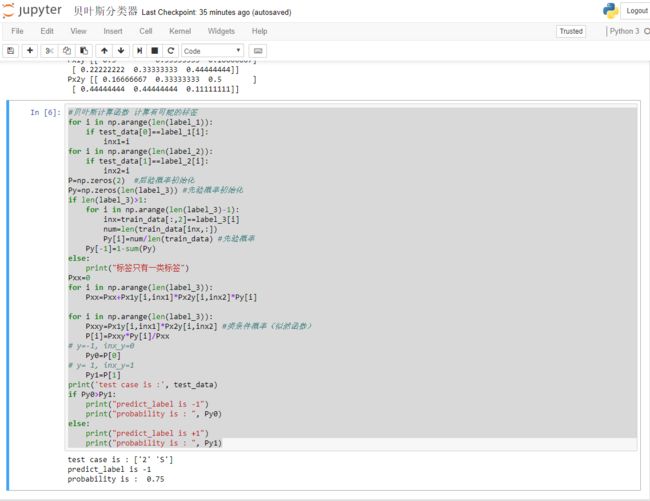
Task: Click the line P[i]=Pxxy*Py[i]/Pxx
Action: (127, 336)
